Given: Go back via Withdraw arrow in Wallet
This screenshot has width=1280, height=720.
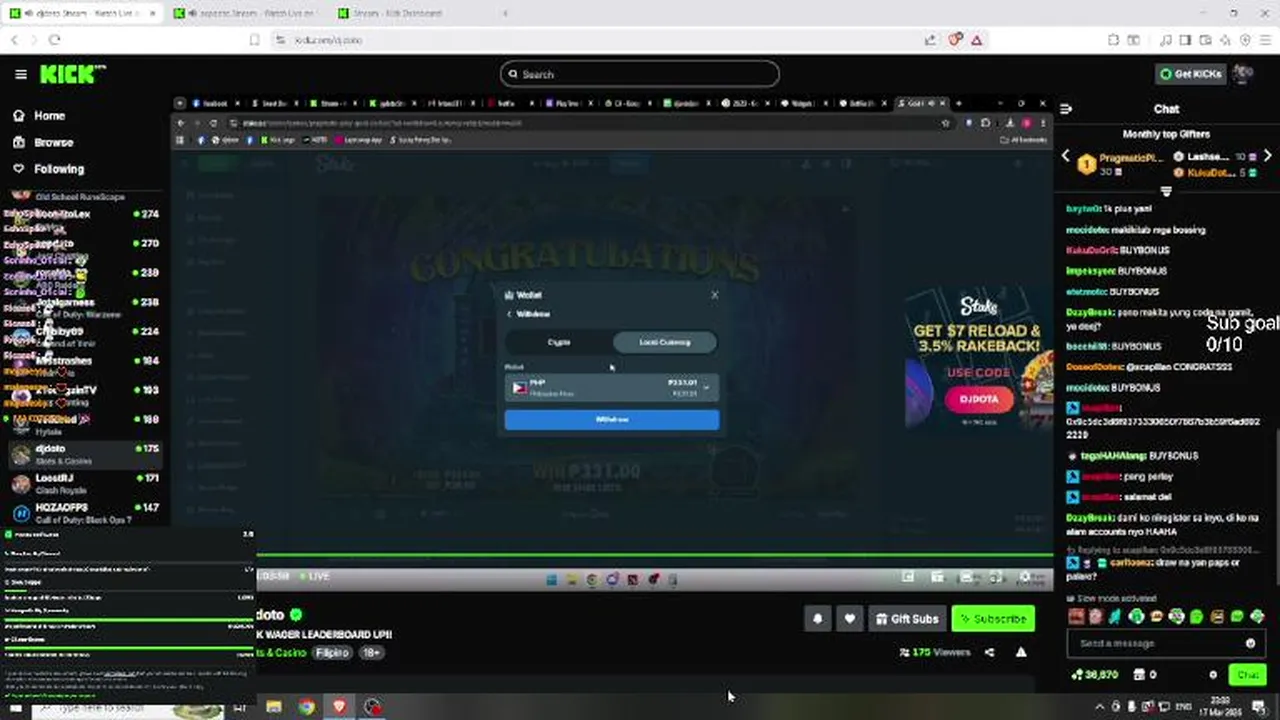Looking at the screenshot, I should point(510,314).
